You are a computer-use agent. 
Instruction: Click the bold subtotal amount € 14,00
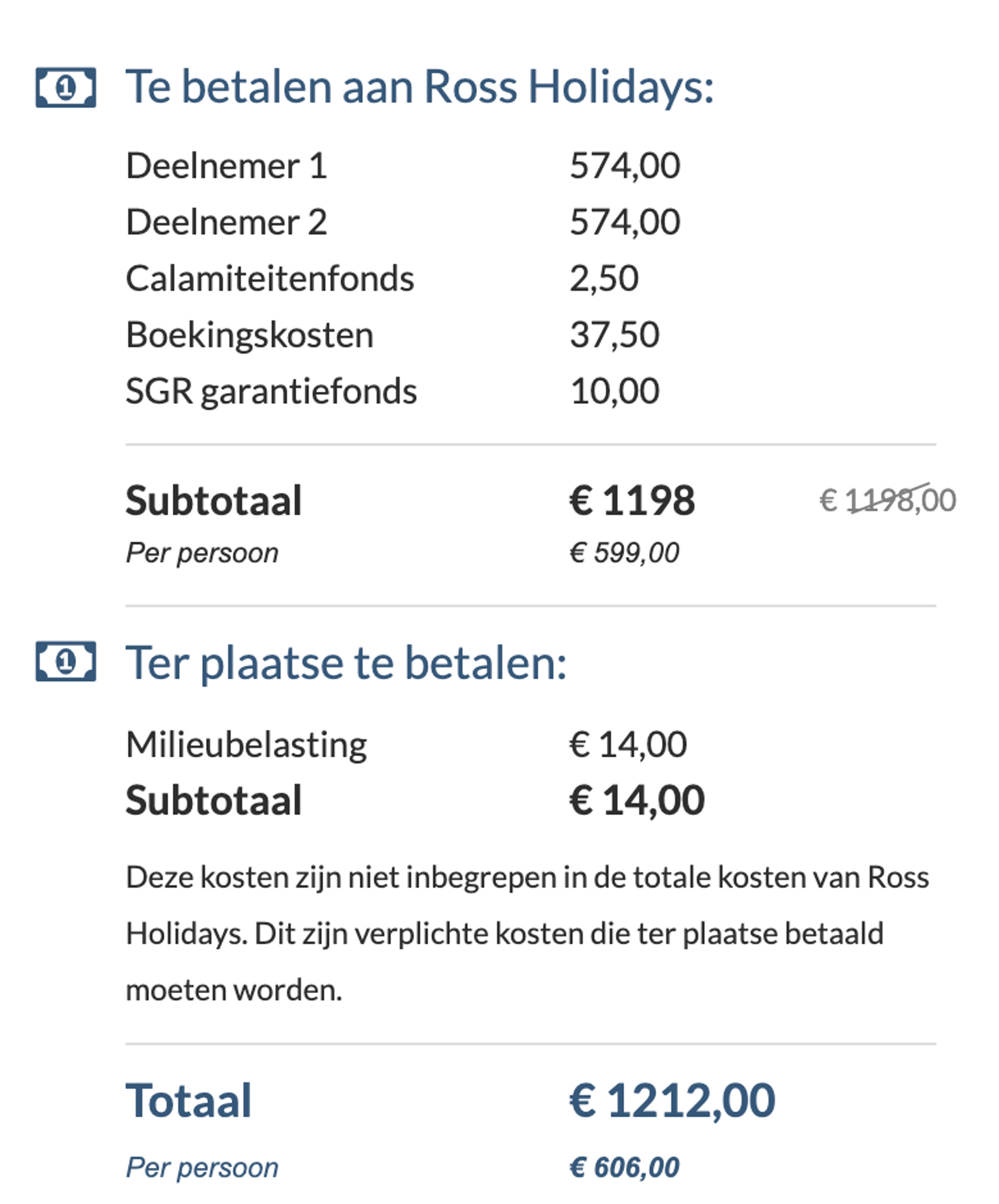[x=637, y=800]
